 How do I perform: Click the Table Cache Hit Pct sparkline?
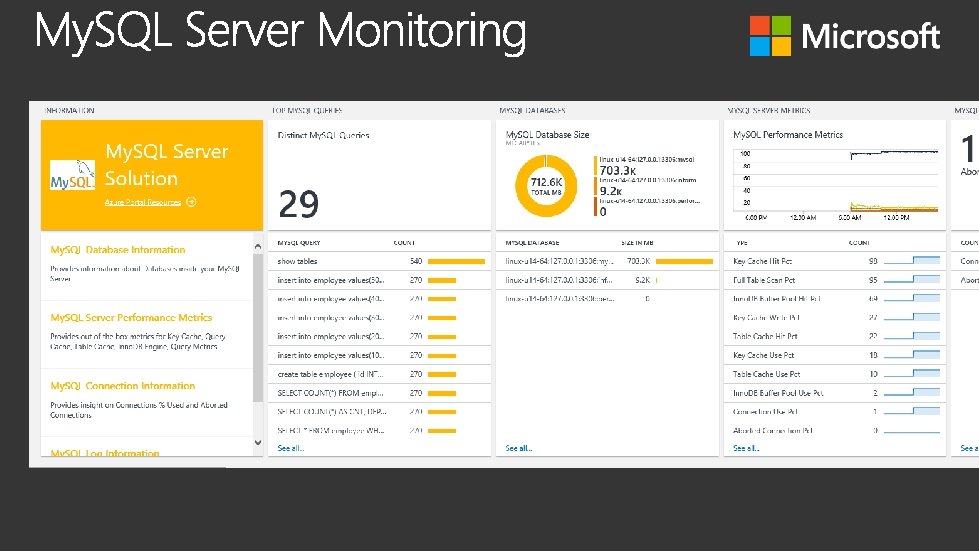[x=912, y=336]
